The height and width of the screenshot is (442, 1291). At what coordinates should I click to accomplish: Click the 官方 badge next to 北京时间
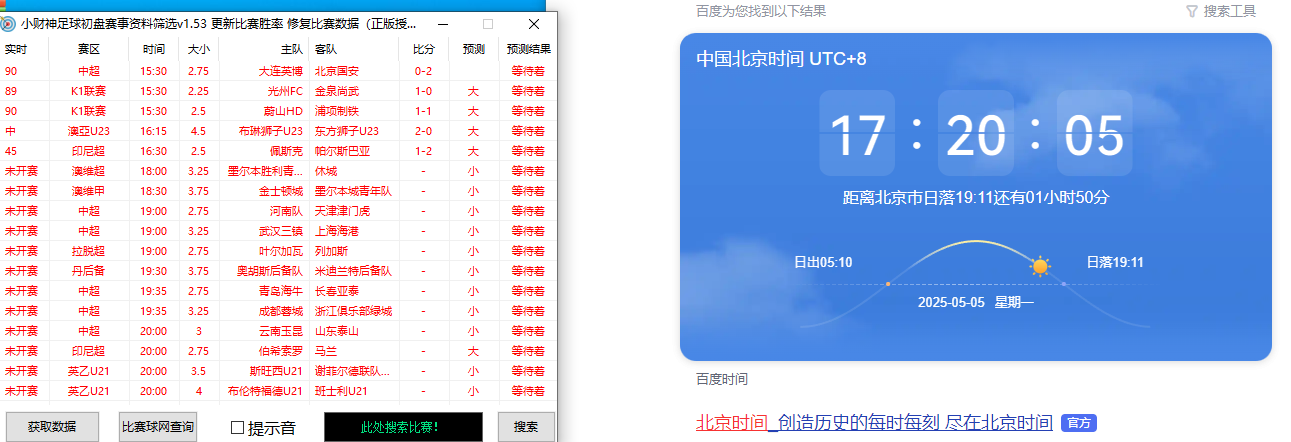click(1078, 423)
